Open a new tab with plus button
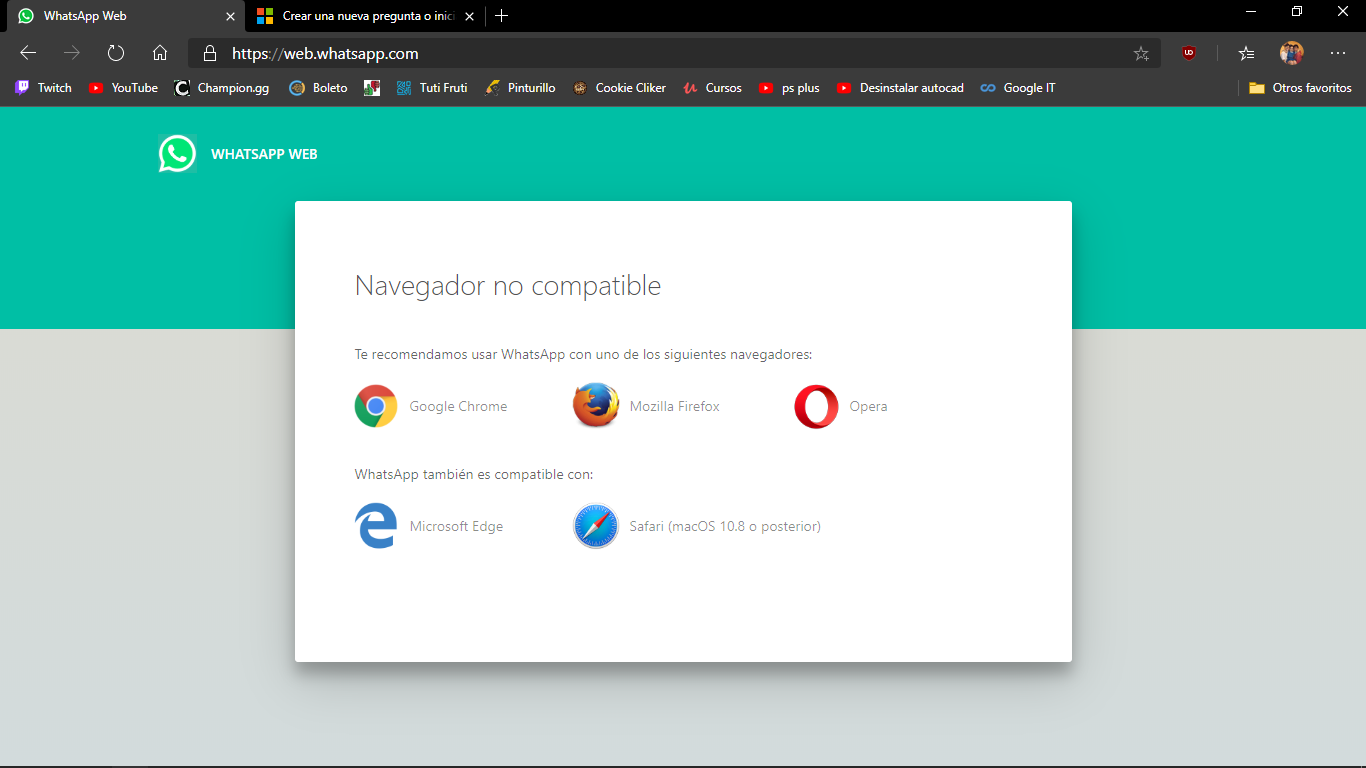The height and width of the screenshot is (768, 1366). (502, 16)
